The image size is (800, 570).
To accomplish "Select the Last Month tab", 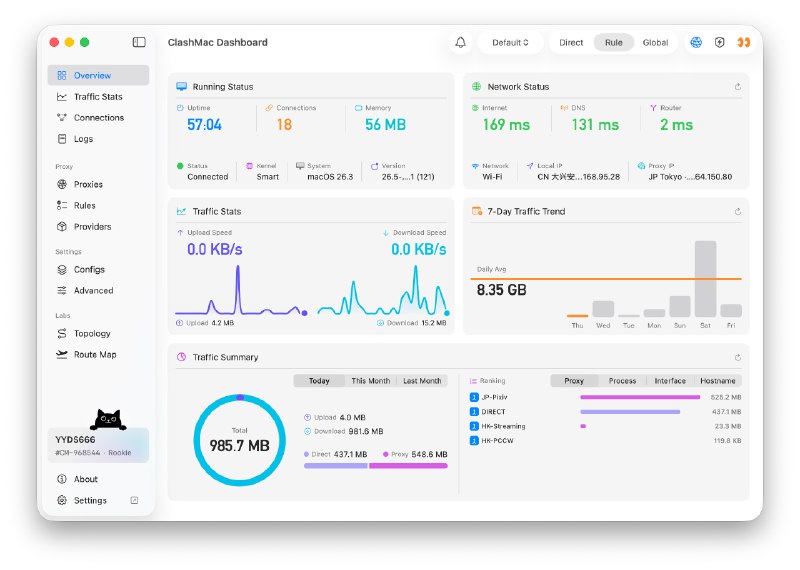I will 422,381.
